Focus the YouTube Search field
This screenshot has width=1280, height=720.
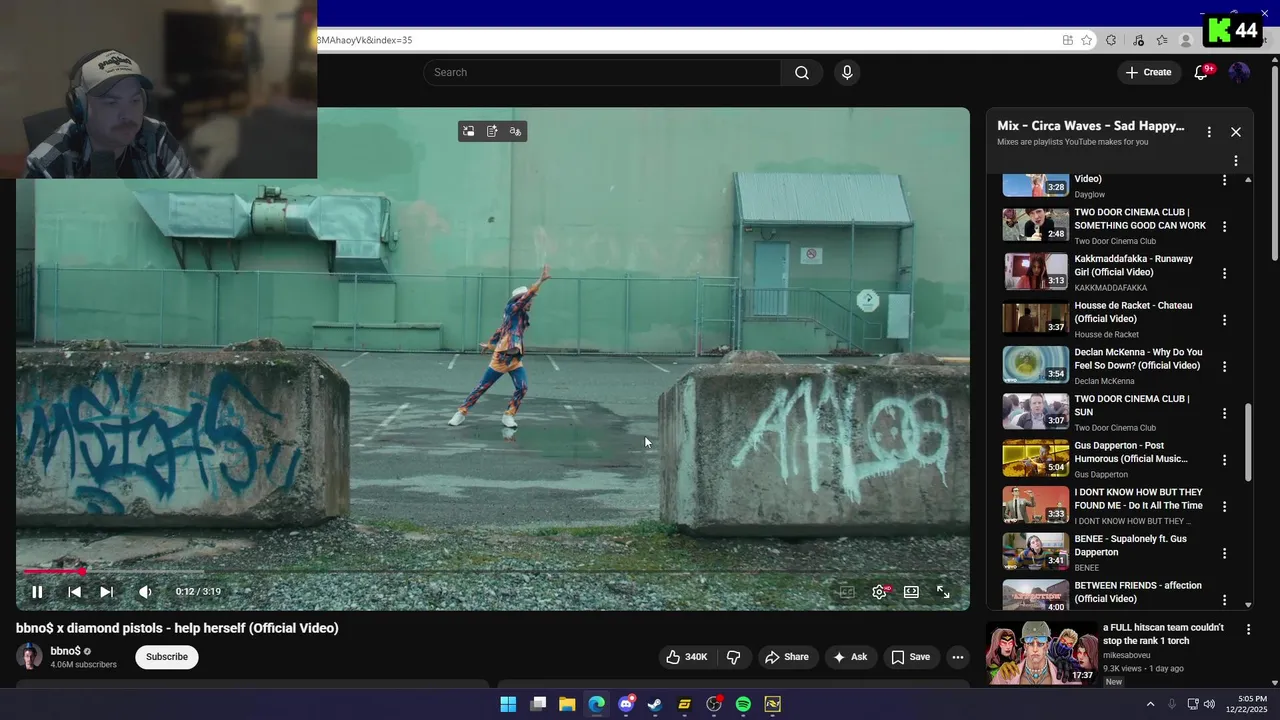[602, 72]
